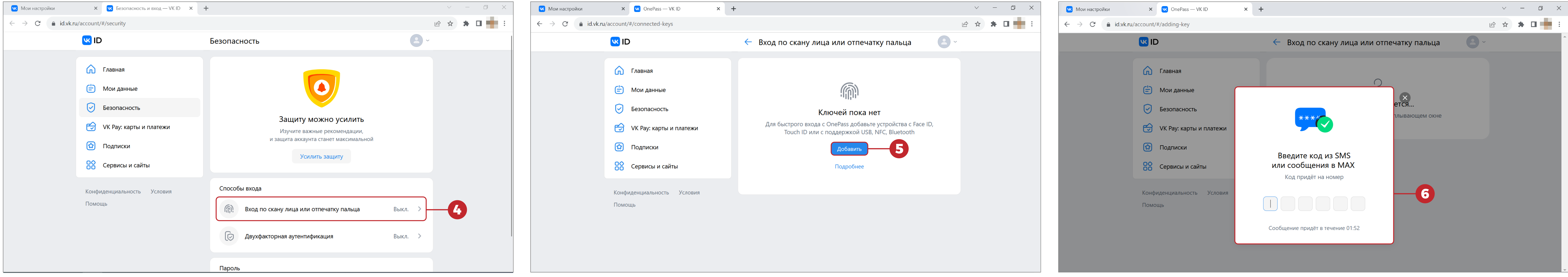Screen dimensions: 1568x277
Task: Click the VK ID logo on the Безопасность page
Action: pyautogui.click(x=92, y=40)
